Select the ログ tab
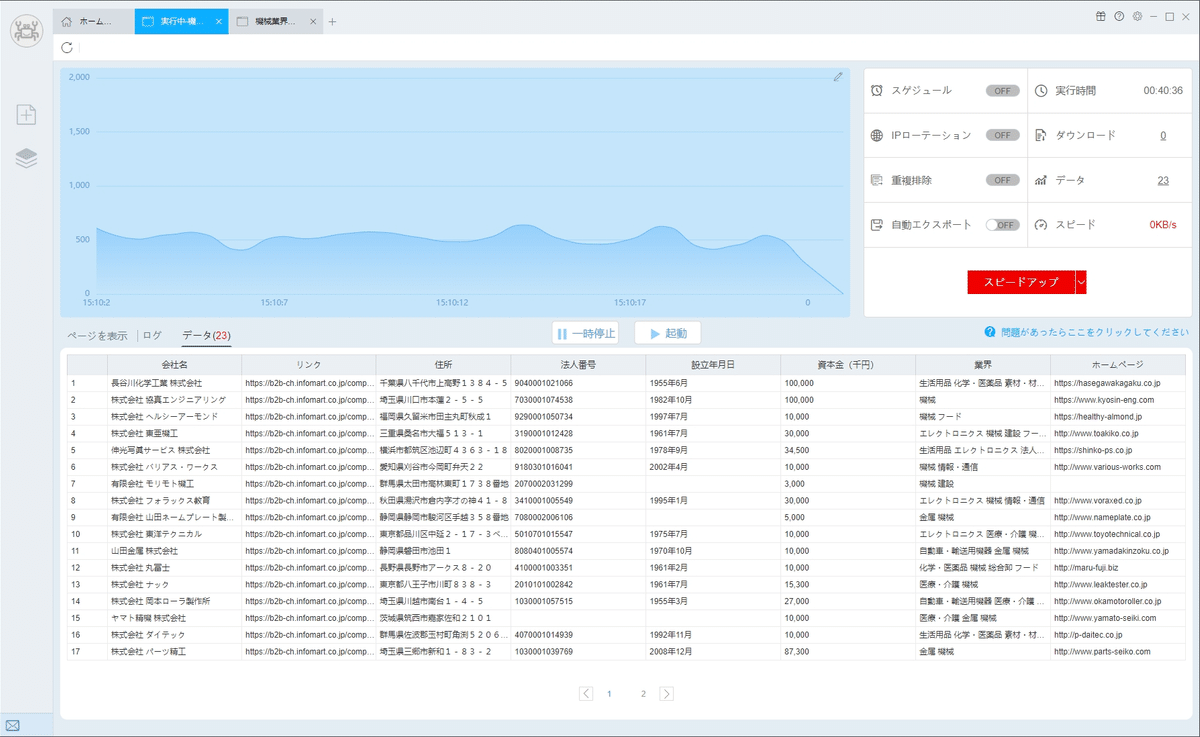This screenshot has width=1200, height=737. point(152,335)
